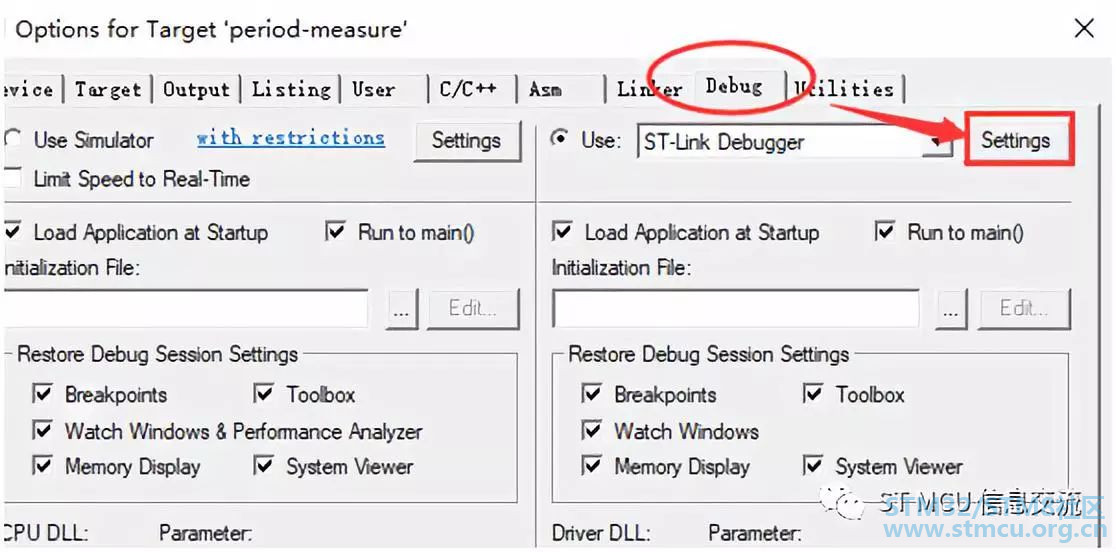This screenshot has width=1116, height=552.
Task: Expand the ST-Link Debugger dropdown
Action: coord(939,143)
